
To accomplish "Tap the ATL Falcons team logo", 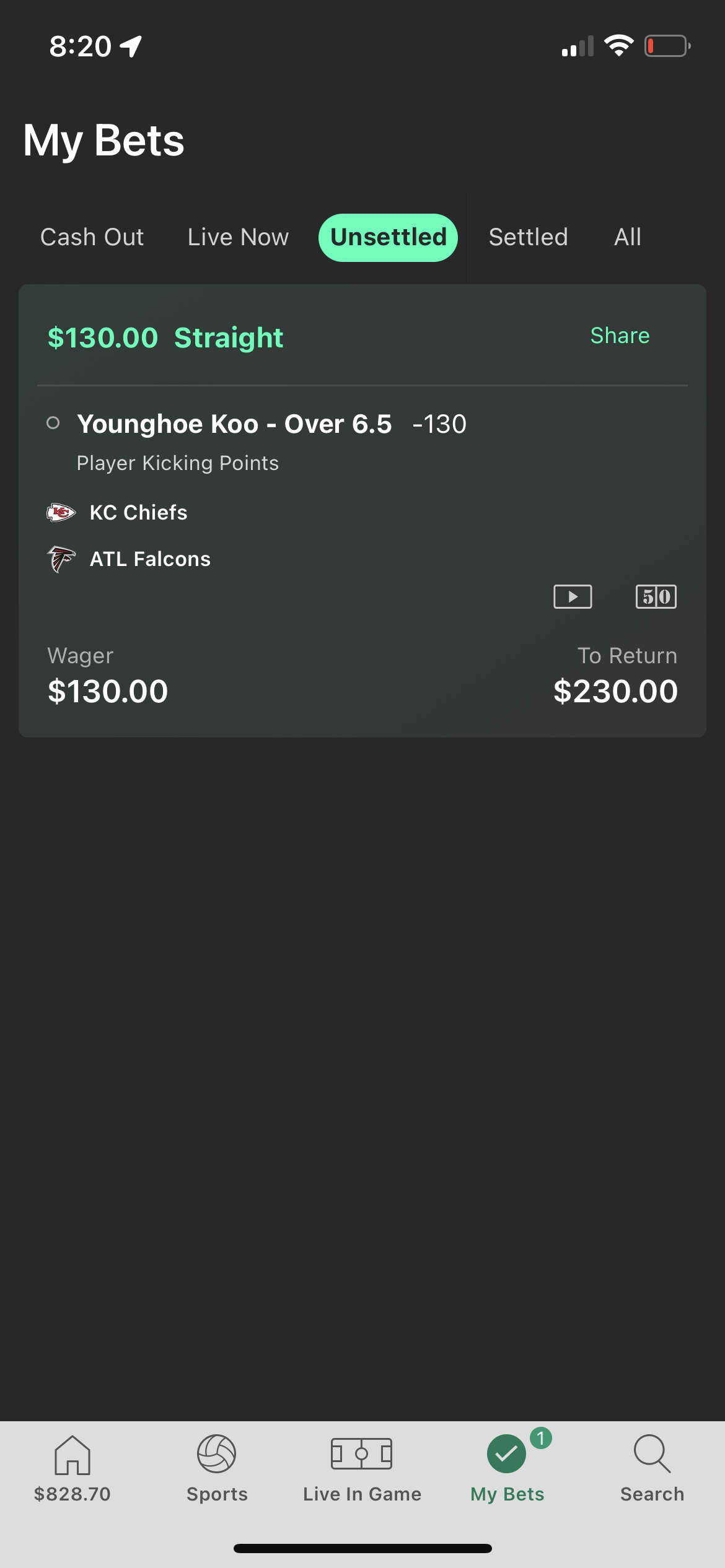I will tap(61, 559).
